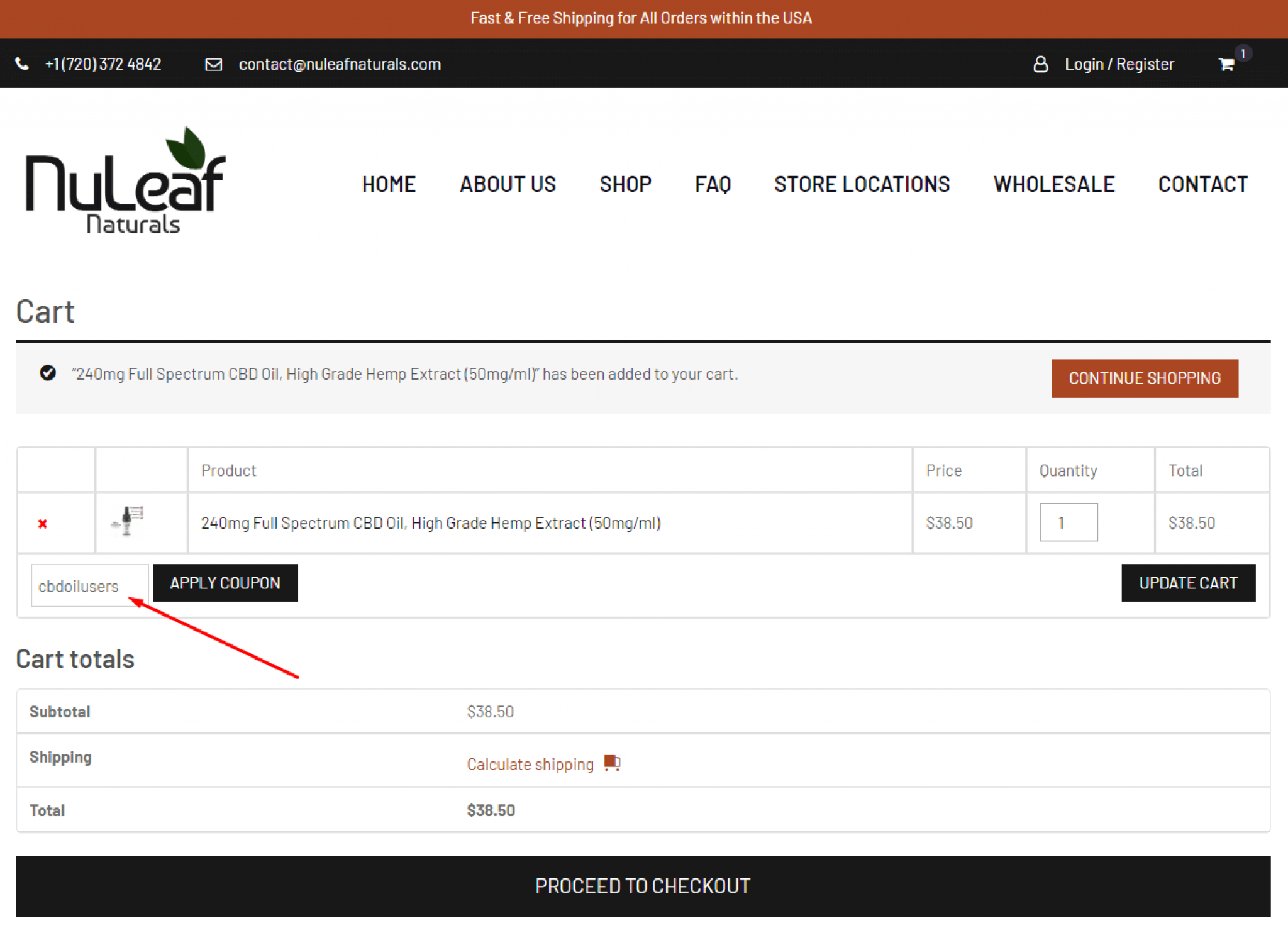Click the Quantity column header

pyautogui.click(x=1068, y=470)
